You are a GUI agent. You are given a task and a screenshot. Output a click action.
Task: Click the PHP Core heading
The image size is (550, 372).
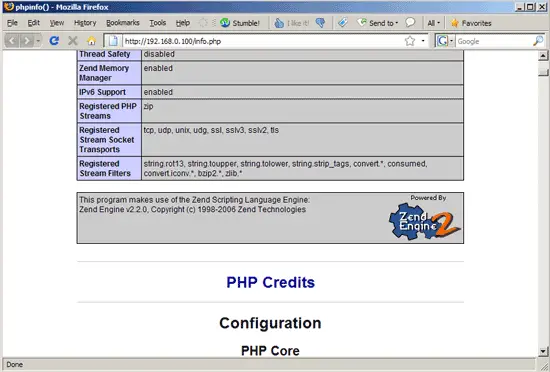click(270, 351)
